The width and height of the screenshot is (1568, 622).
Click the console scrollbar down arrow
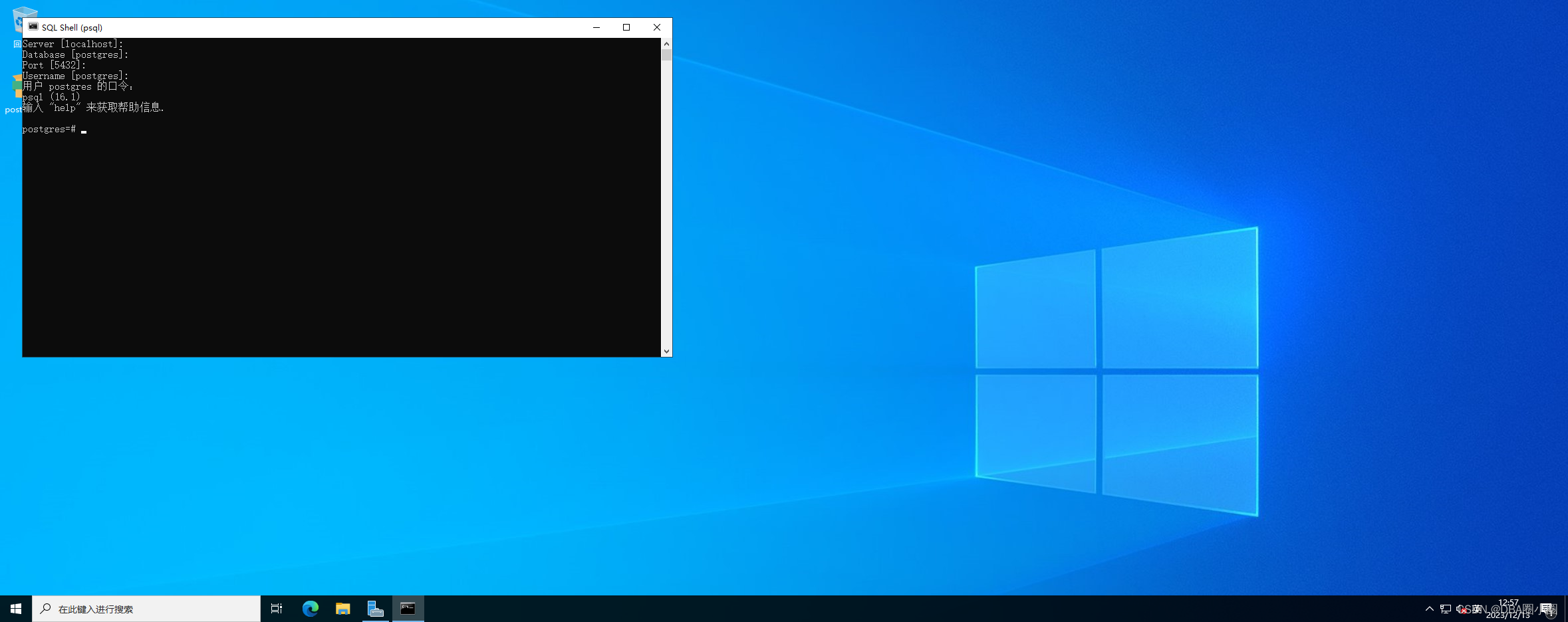666,352
